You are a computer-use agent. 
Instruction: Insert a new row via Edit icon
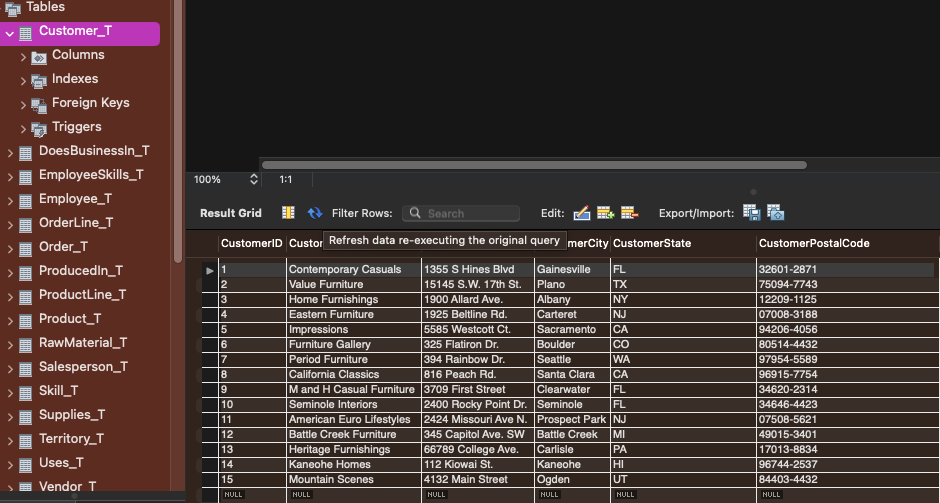click(x=605, y=213)
